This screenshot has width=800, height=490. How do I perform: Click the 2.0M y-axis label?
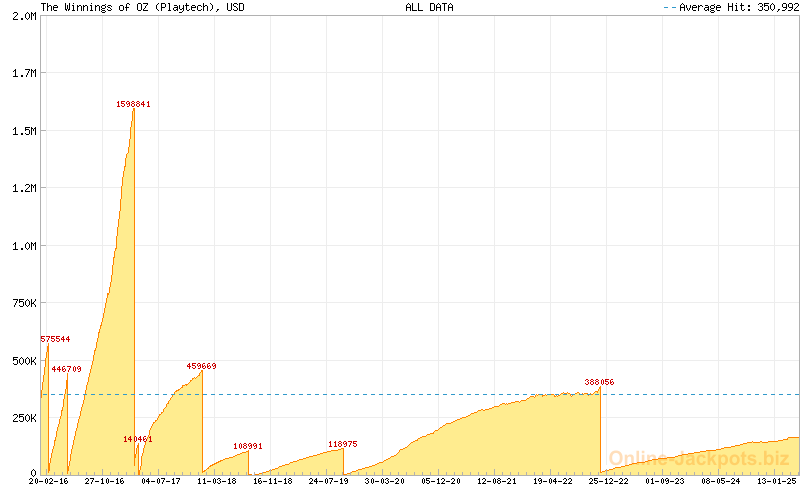[x=22, y=17]
